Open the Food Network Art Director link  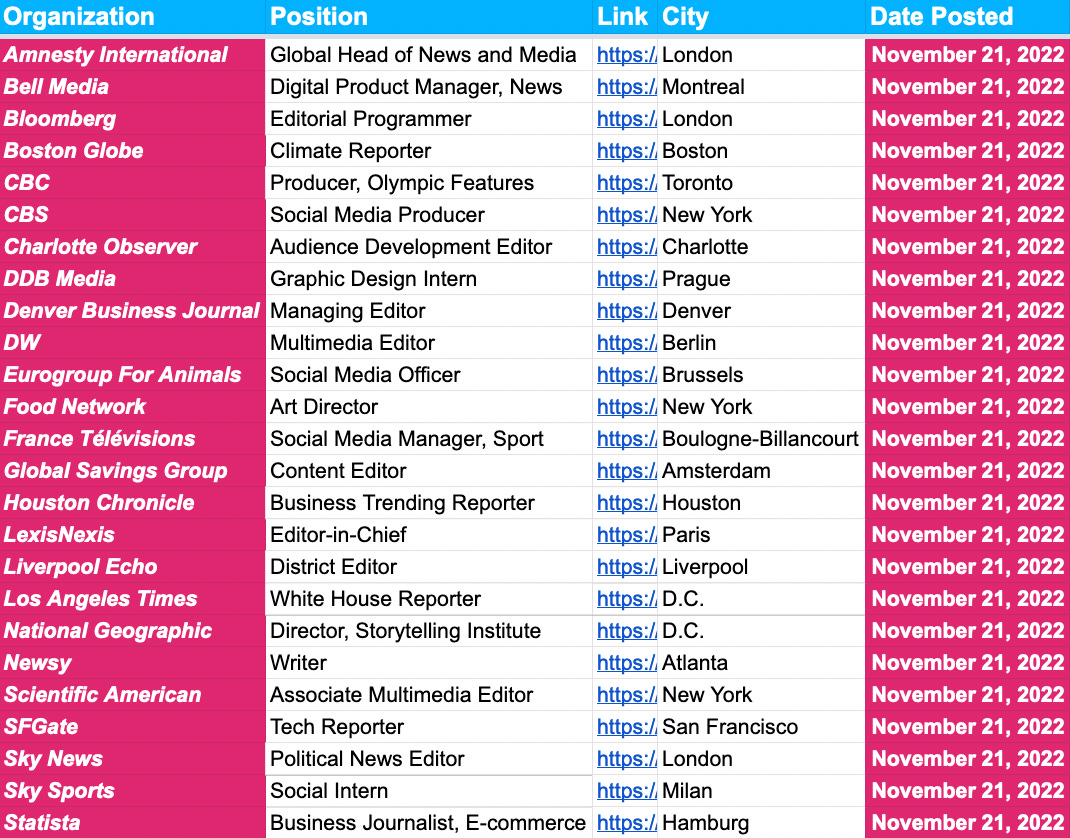pyautogui.click(x=626, y=407)
